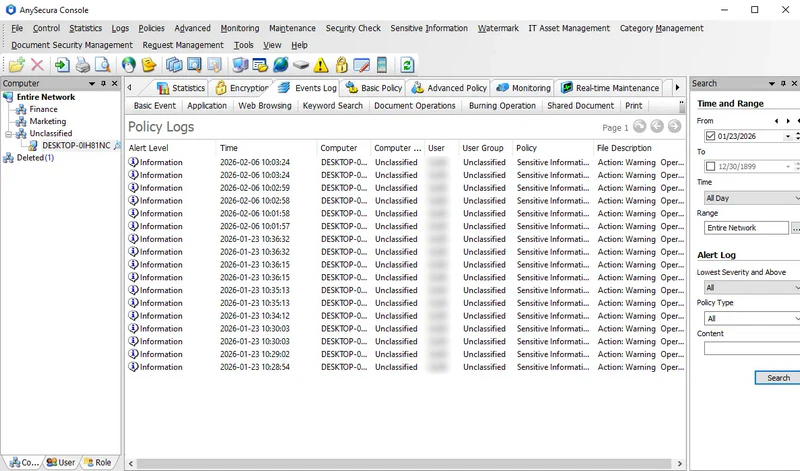
Task: Click the green refresh toolbar icon
Action: [x=407, y=65]
